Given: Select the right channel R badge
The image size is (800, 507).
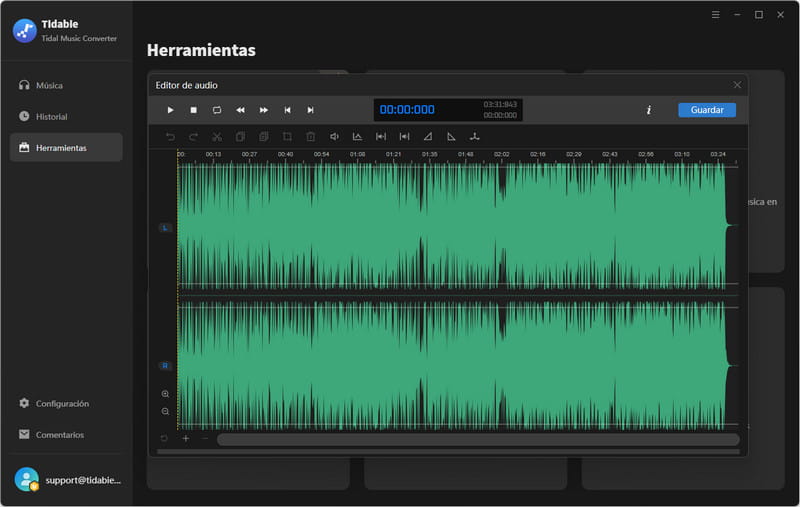Looking at the screenshot, I should point(165,366).
